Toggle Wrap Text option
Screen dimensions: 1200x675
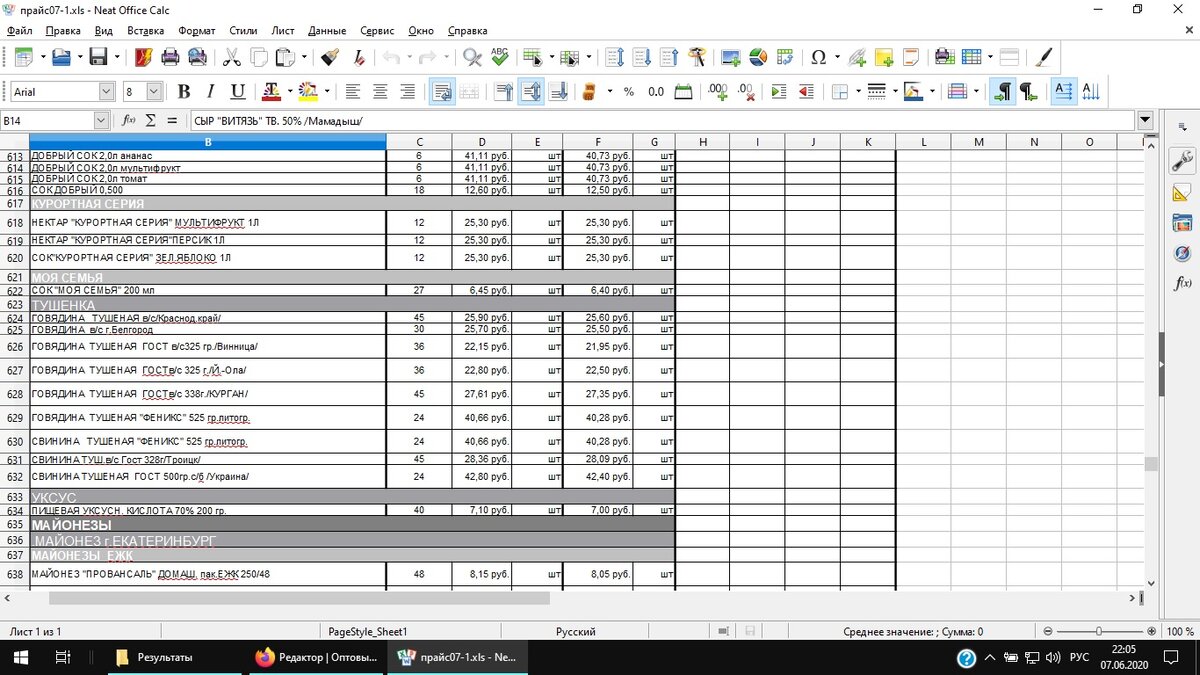click(x=442, y=92)
